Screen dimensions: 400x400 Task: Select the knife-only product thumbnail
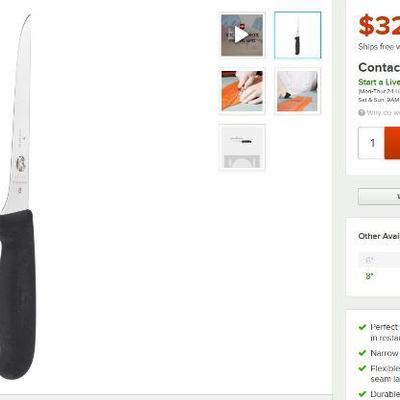(x=298, y=35)
